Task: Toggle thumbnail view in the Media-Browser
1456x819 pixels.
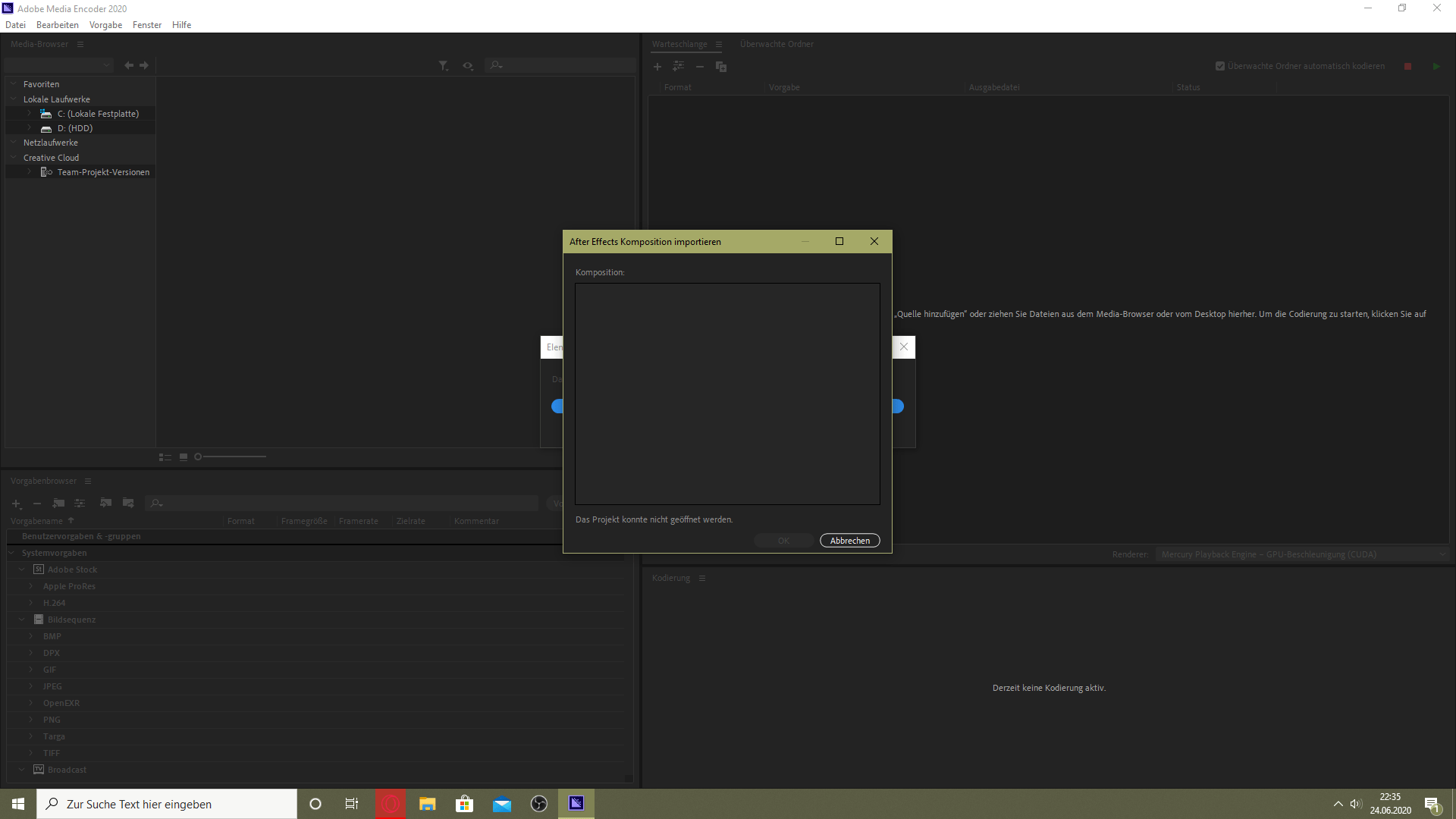Action: (183, 457)
